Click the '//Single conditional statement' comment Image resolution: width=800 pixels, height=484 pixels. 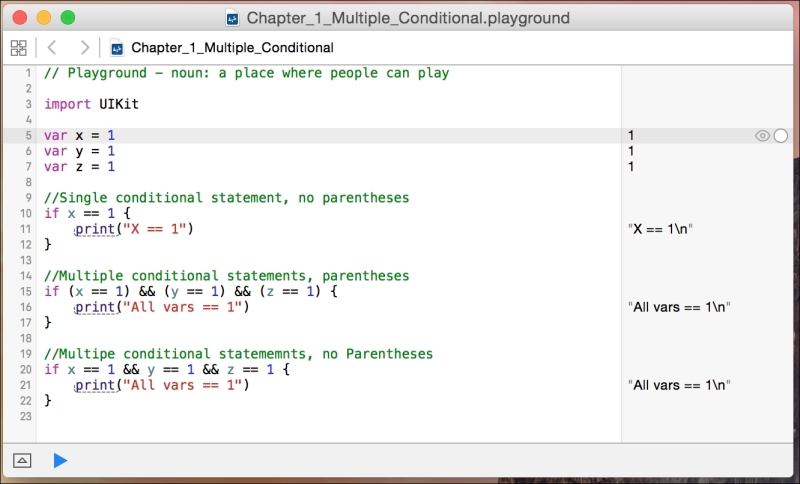(227, 198)
